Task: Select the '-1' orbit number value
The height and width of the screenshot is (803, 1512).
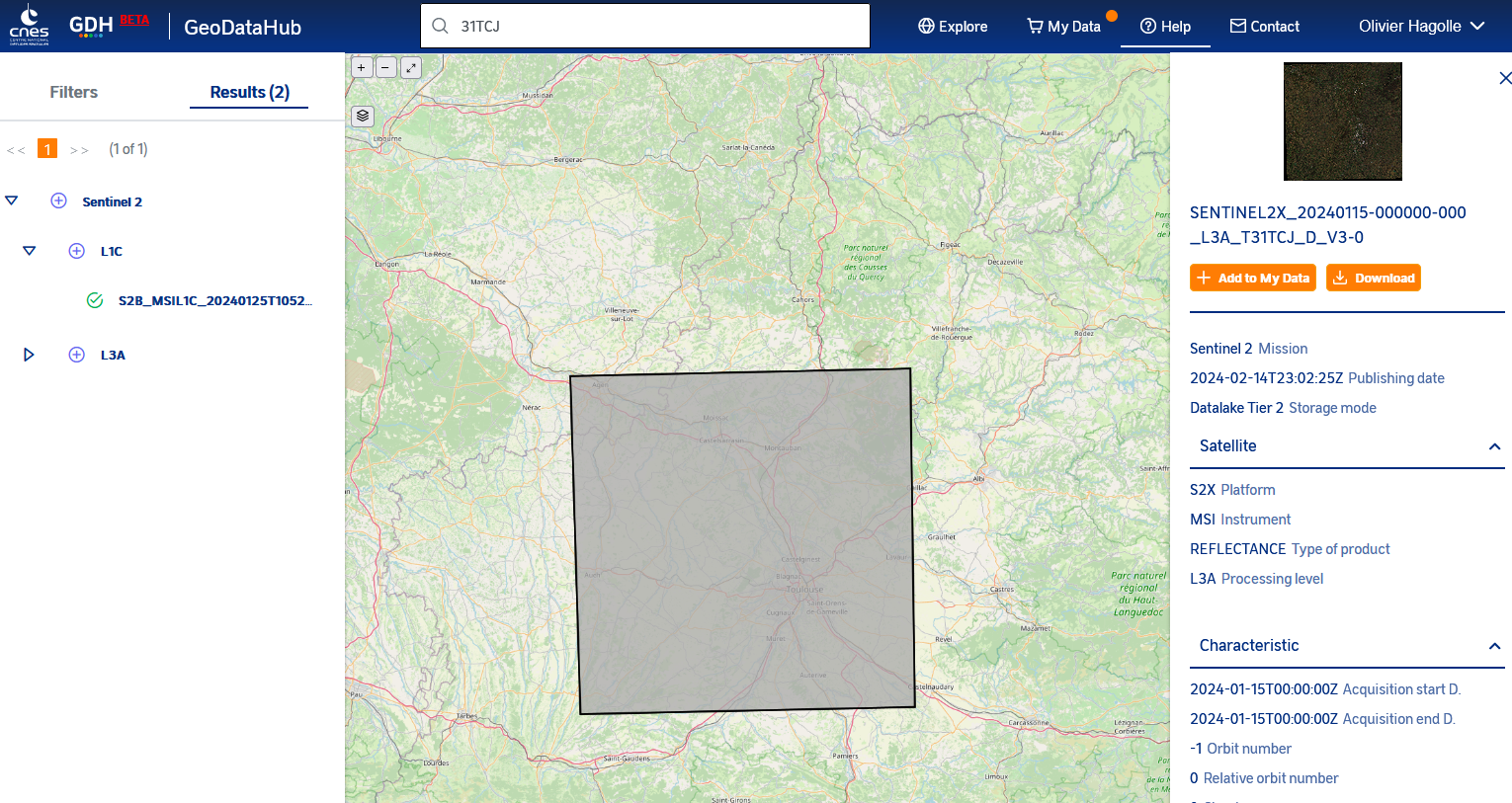Action: pyautogui.click(x=1196, y=749)
